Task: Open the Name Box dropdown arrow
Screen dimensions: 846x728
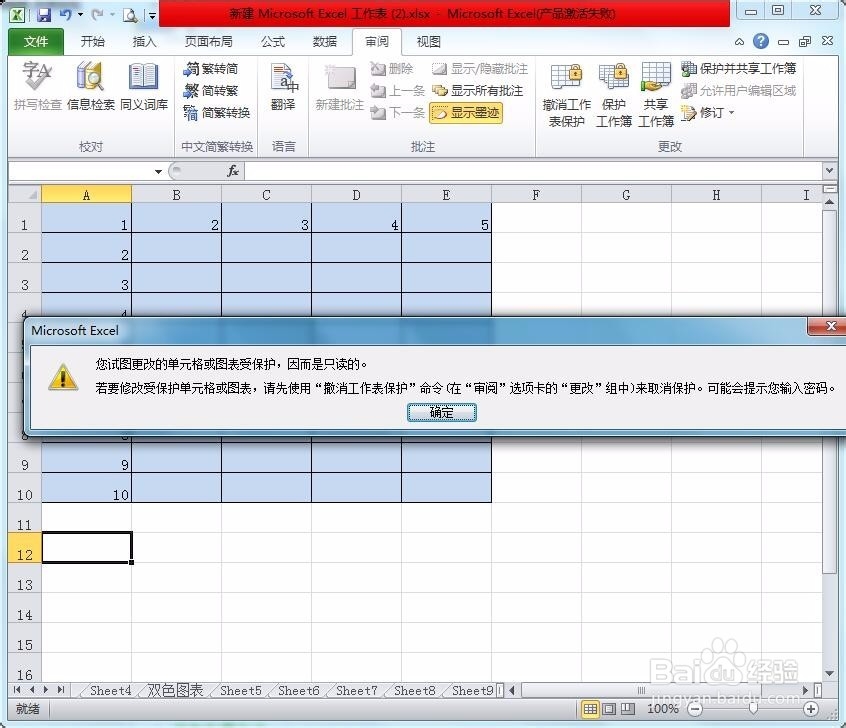Action: [158, 172]
